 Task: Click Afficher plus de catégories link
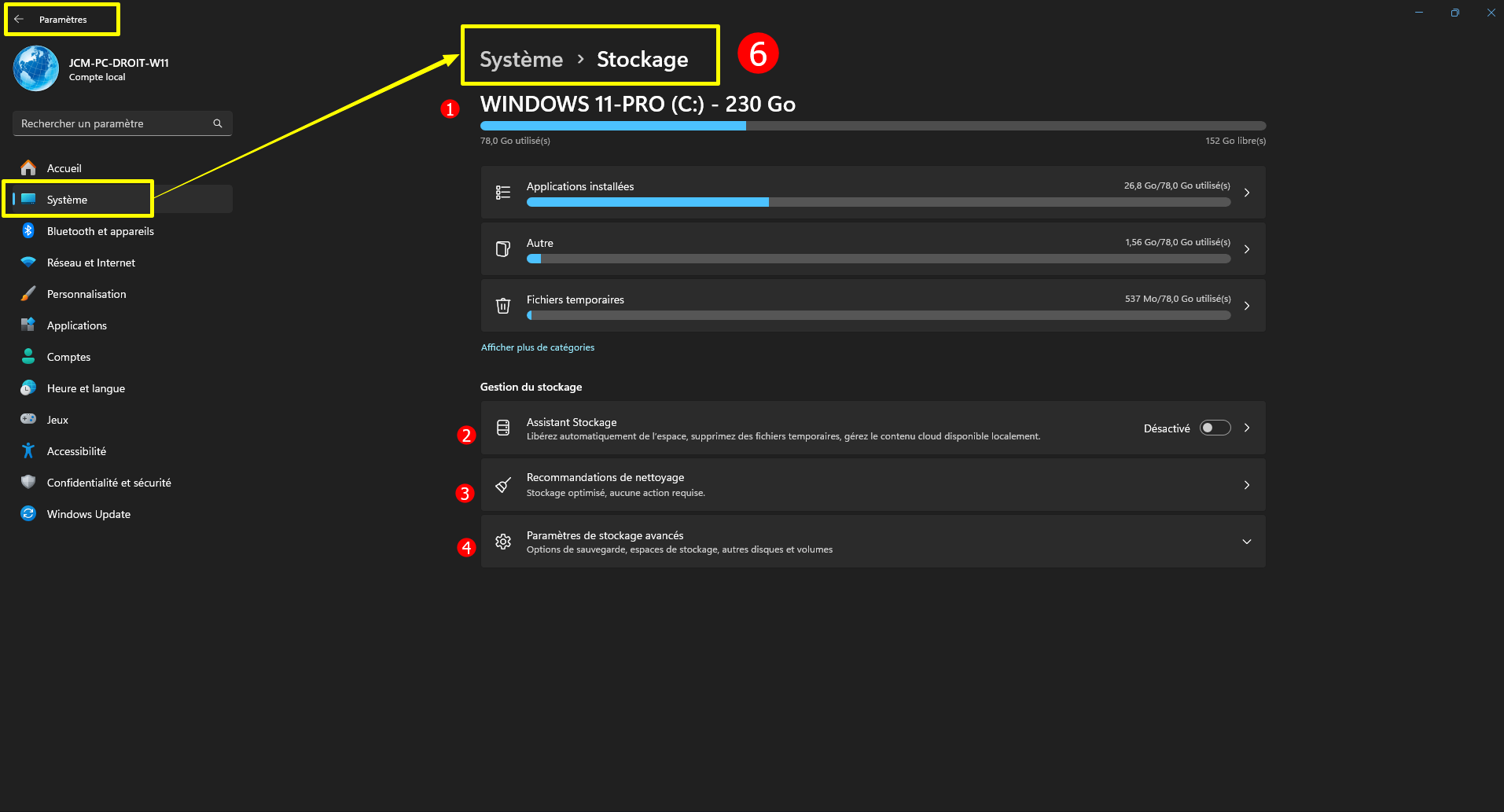538,347
